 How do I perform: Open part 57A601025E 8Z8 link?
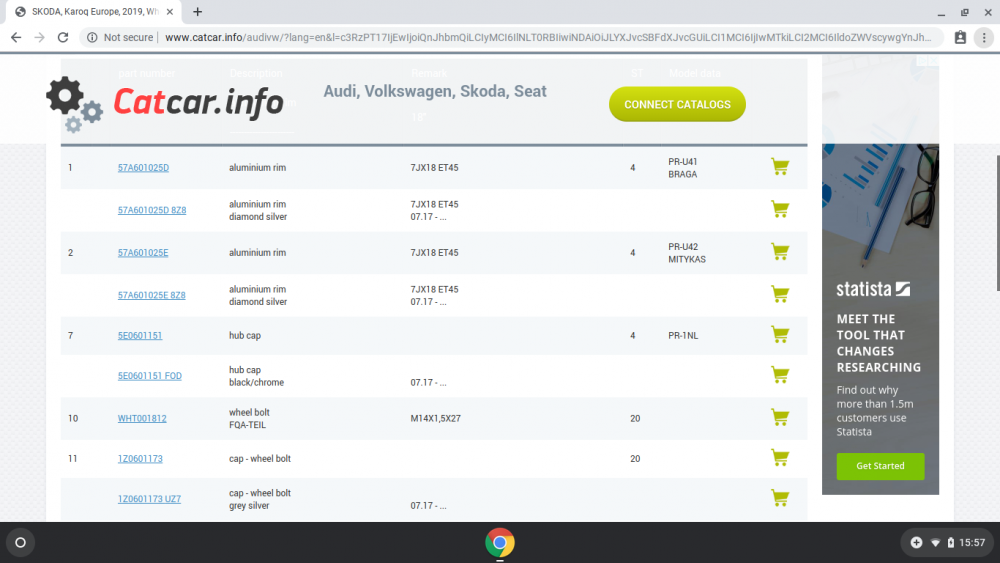[152, 295]
